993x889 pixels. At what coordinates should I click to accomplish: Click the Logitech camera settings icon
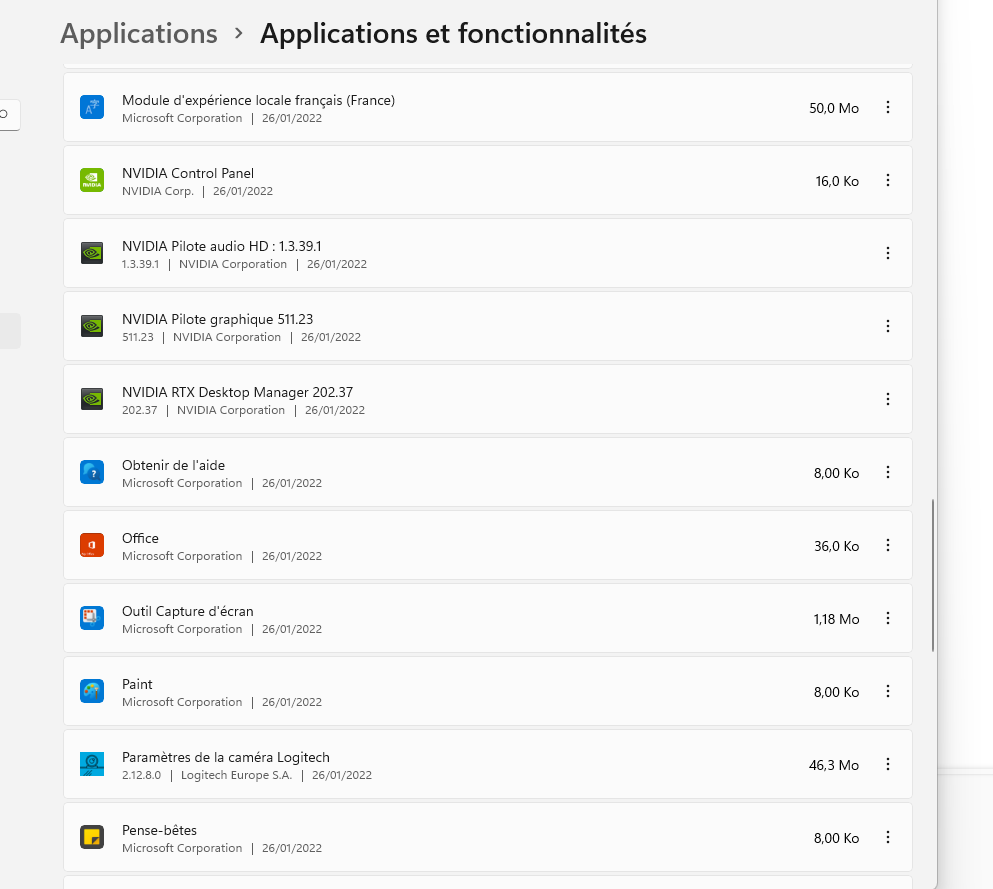(x=92, y=764)
